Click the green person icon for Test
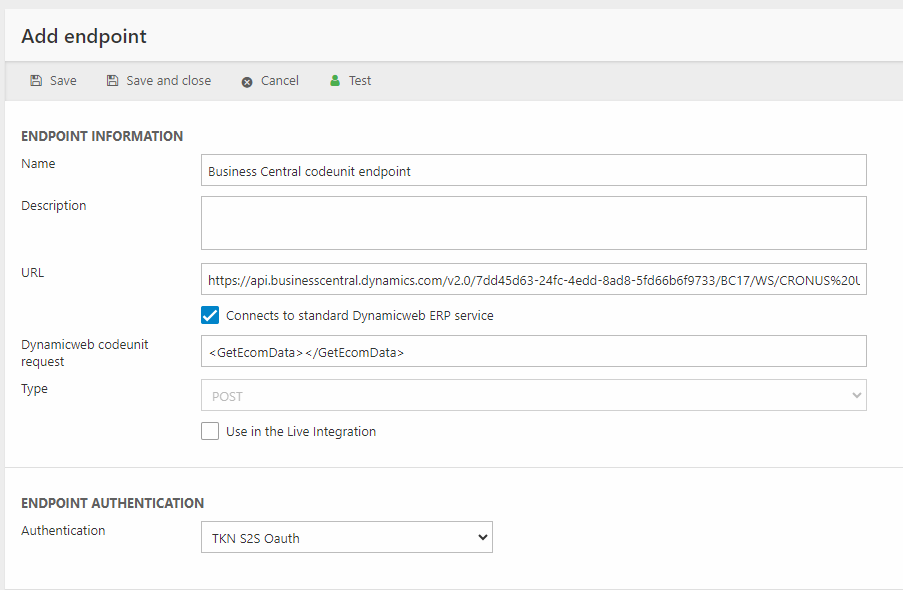This screenshot has height=590, width=903. 335,81
